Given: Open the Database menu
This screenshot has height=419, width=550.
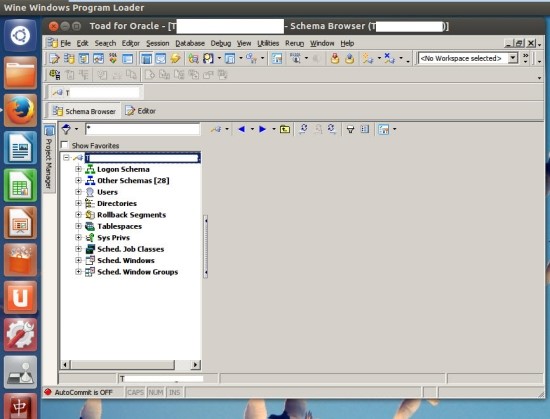Looking at the screenshot, I should pos(190,43).
